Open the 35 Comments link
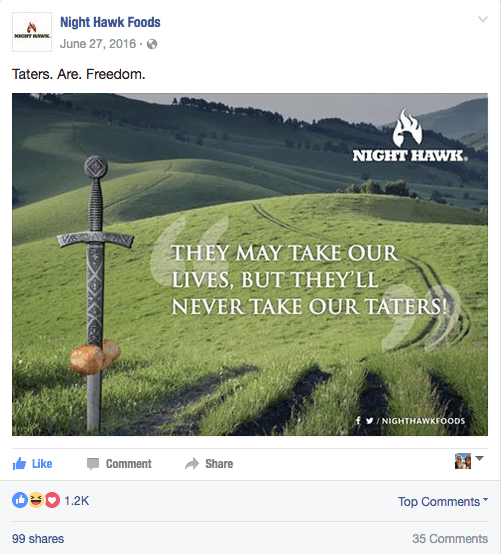The width and height of the screenshot is (501, 554). pyautogui.click(x=450, y=538)
